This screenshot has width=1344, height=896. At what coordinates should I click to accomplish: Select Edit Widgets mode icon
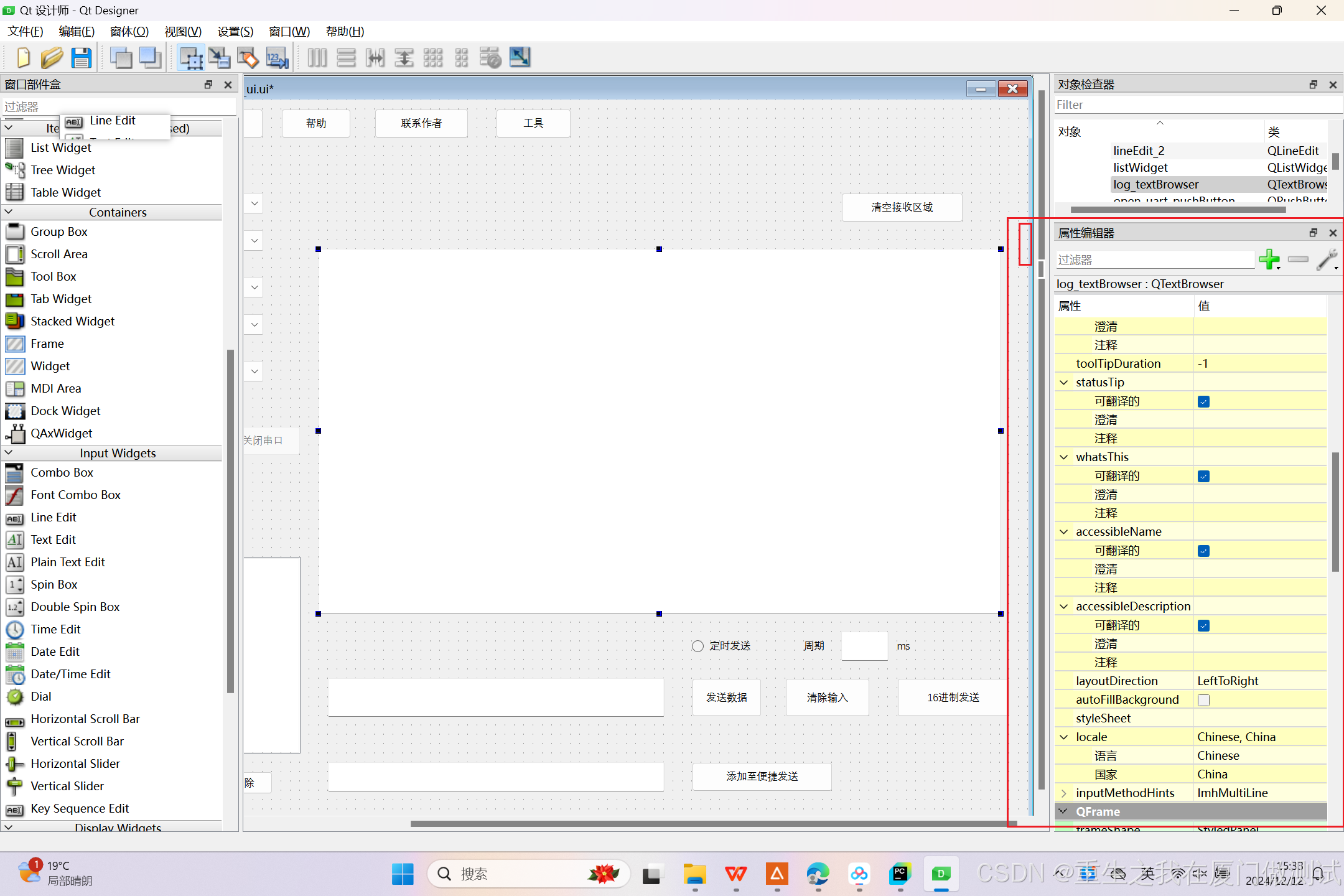tap(190, 58)
